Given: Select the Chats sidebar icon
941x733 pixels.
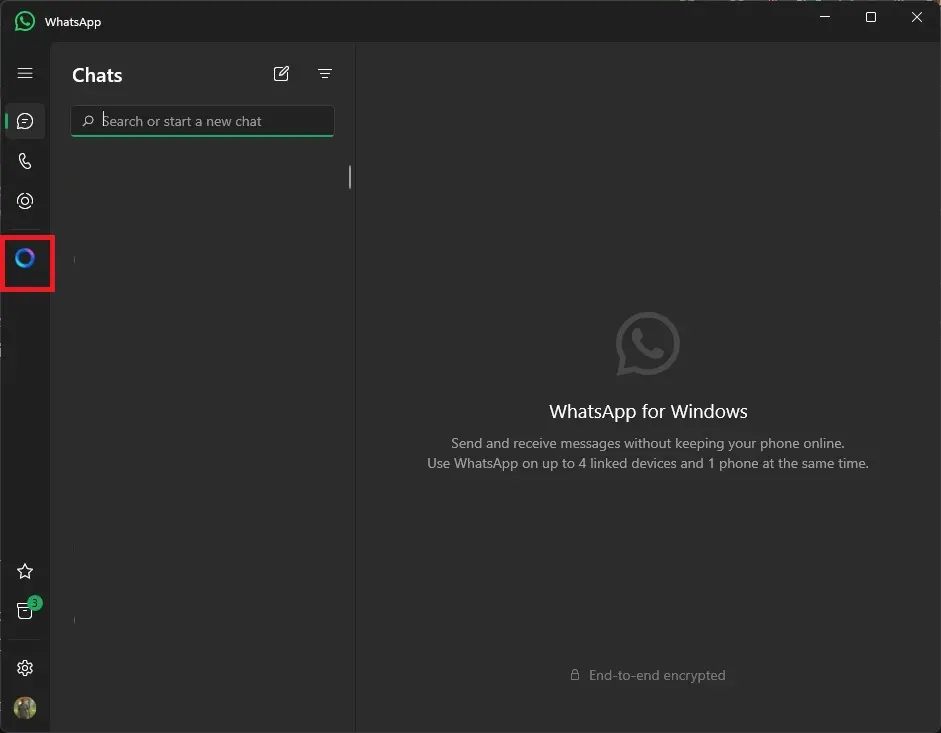Looking at the screenshot, I should (x=25, y=121).
